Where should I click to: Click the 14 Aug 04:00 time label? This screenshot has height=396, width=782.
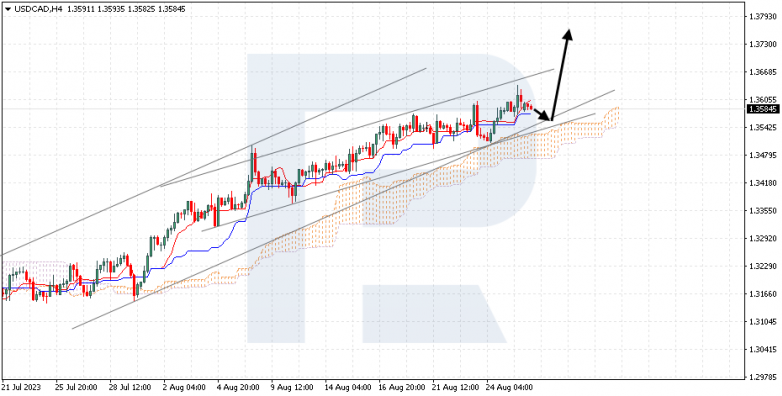347,388
